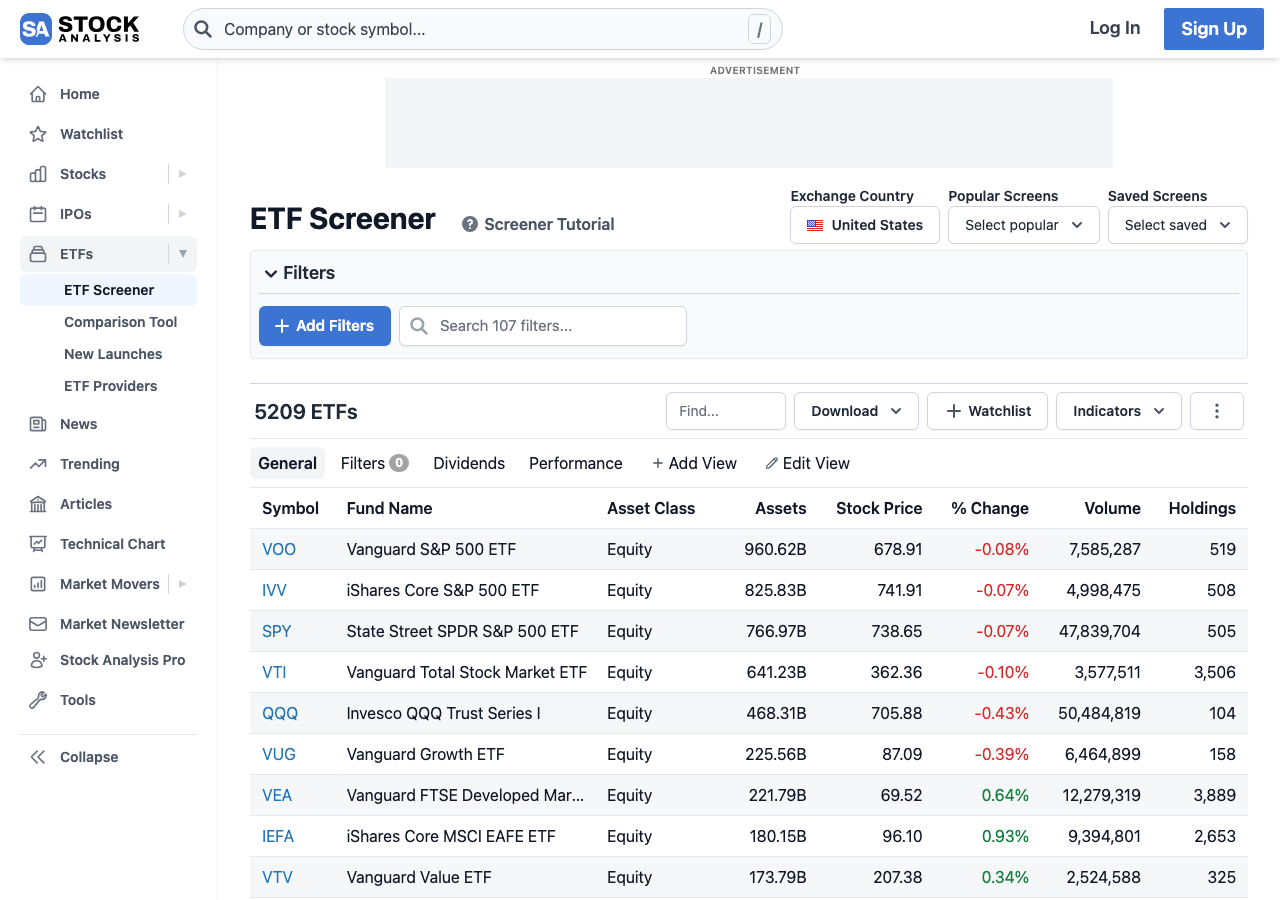Select ETF Screener in sidebar
The image size is (1280, 900).
pos(108,290)
